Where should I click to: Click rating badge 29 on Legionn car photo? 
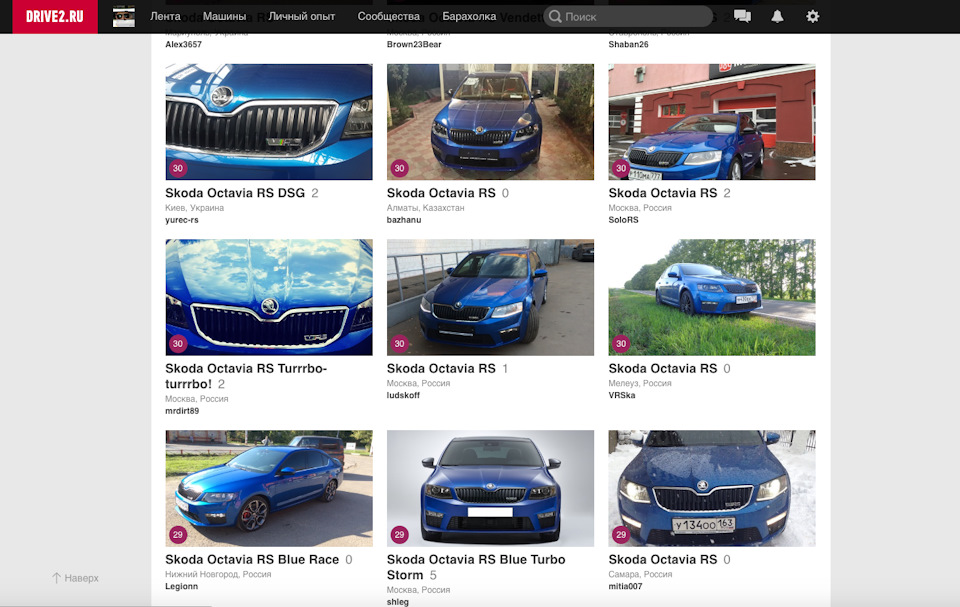coord(178,535)
